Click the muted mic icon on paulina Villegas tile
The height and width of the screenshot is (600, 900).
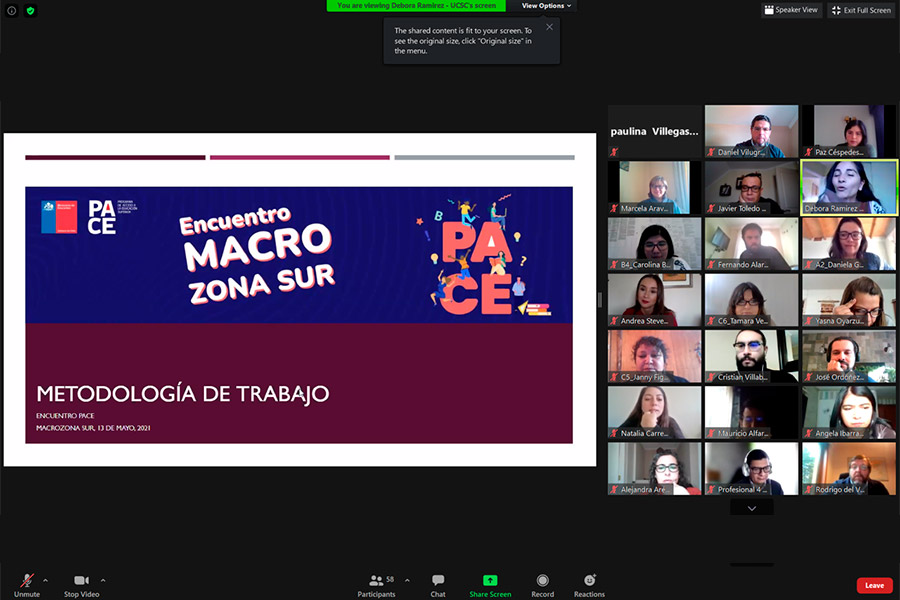coord(614,152)
